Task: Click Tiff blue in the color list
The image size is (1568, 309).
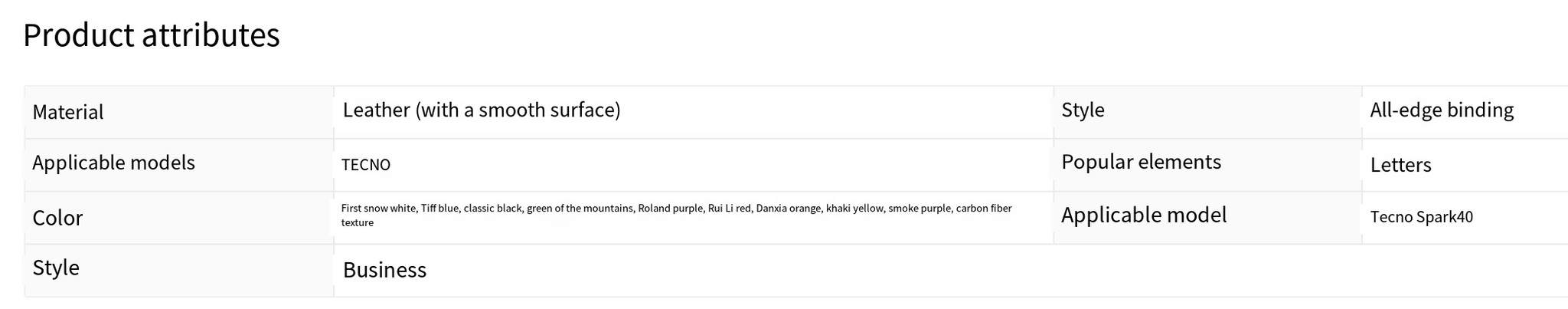Action: point(439,209)
